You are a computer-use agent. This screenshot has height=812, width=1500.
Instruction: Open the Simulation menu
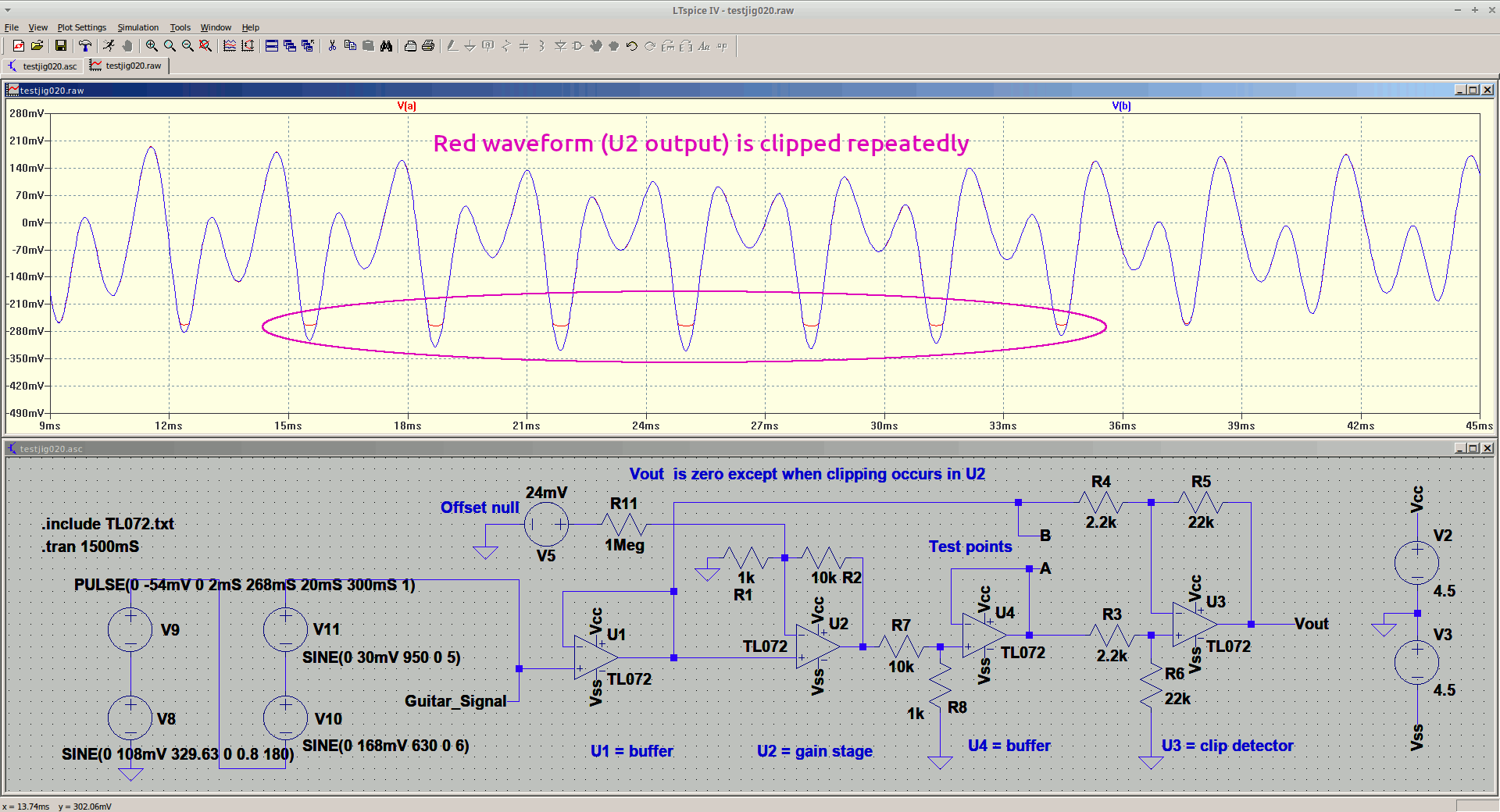click(138, 27)
